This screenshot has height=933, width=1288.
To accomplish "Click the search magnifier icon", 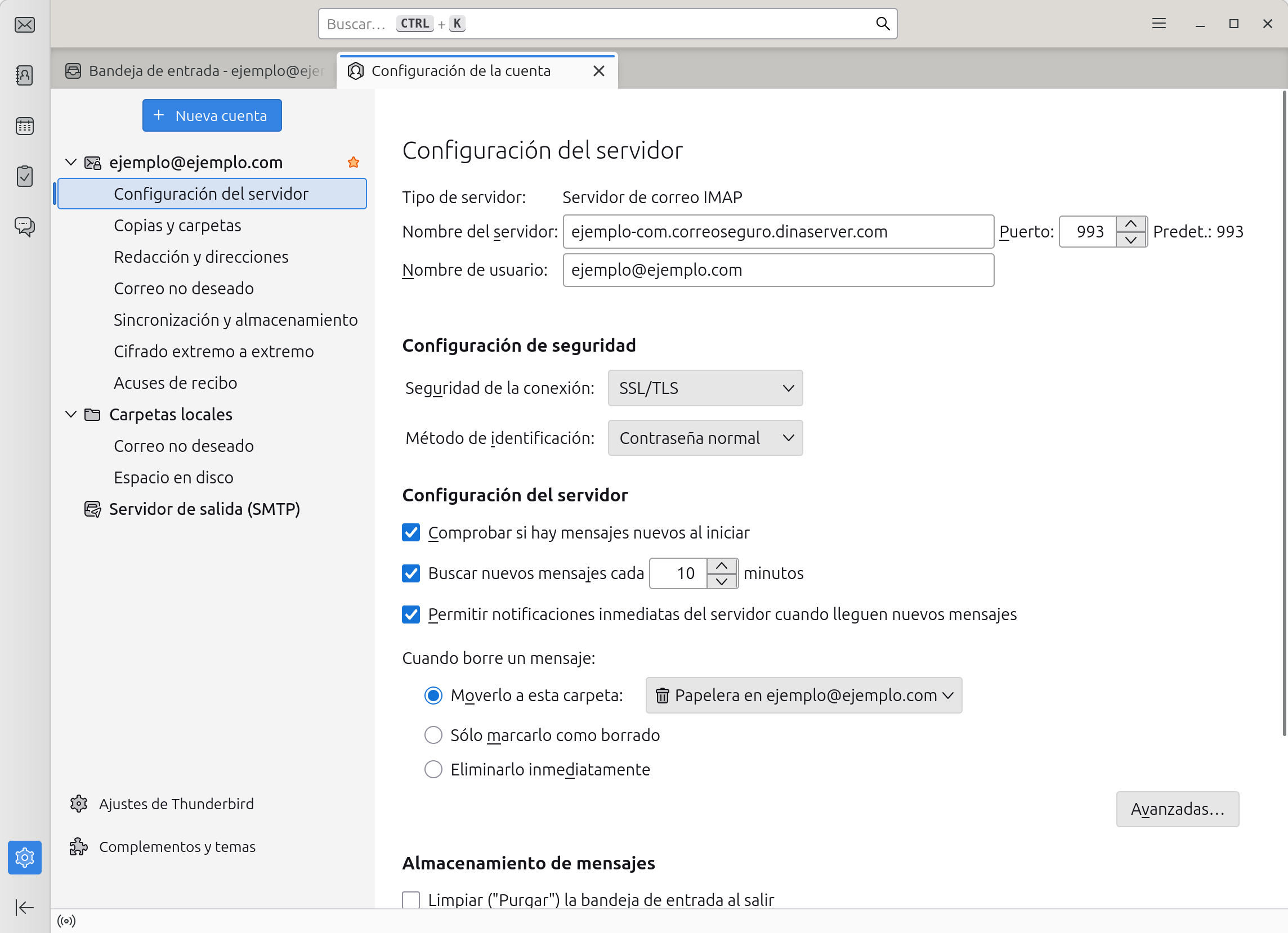I will click(x=882, y=23).
